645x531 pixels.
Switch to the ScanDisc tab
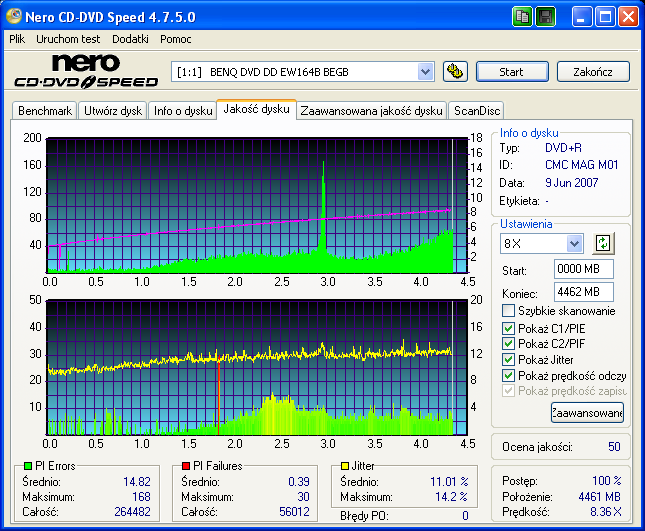coord(477,111)
